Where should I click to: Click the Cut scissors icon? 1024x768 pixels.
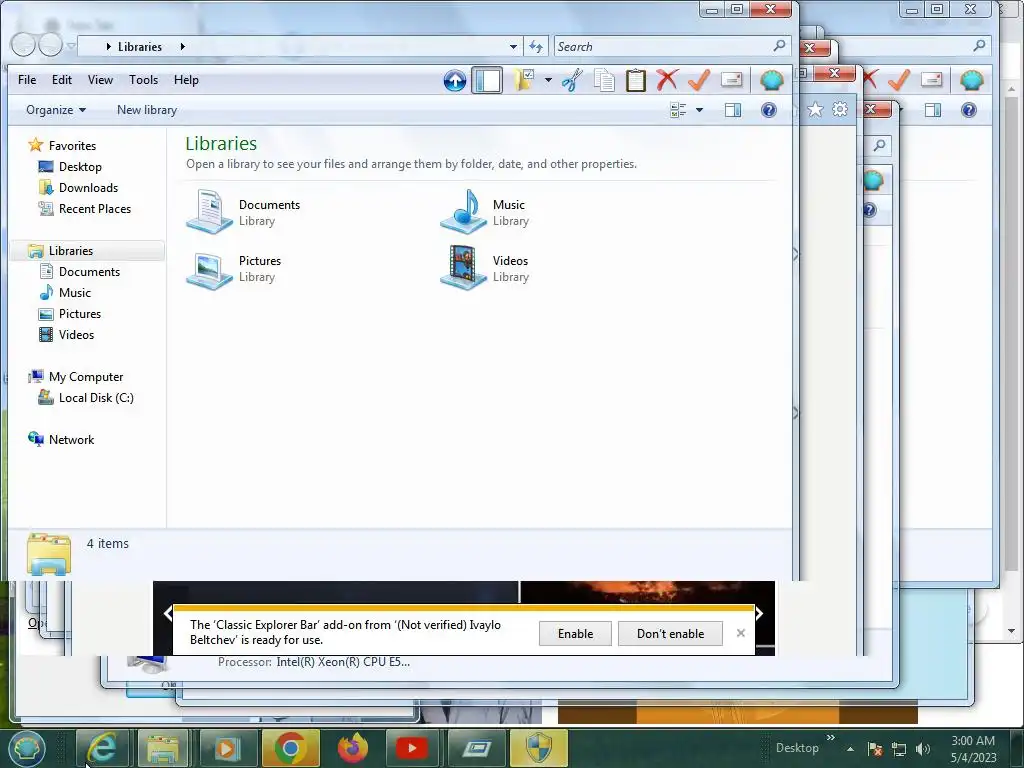point(572,80)
